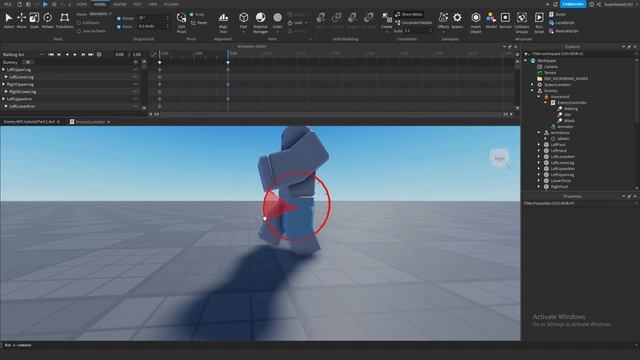640x360 pixels.
Task: Open the FILE menu
Action: (8, 4)
